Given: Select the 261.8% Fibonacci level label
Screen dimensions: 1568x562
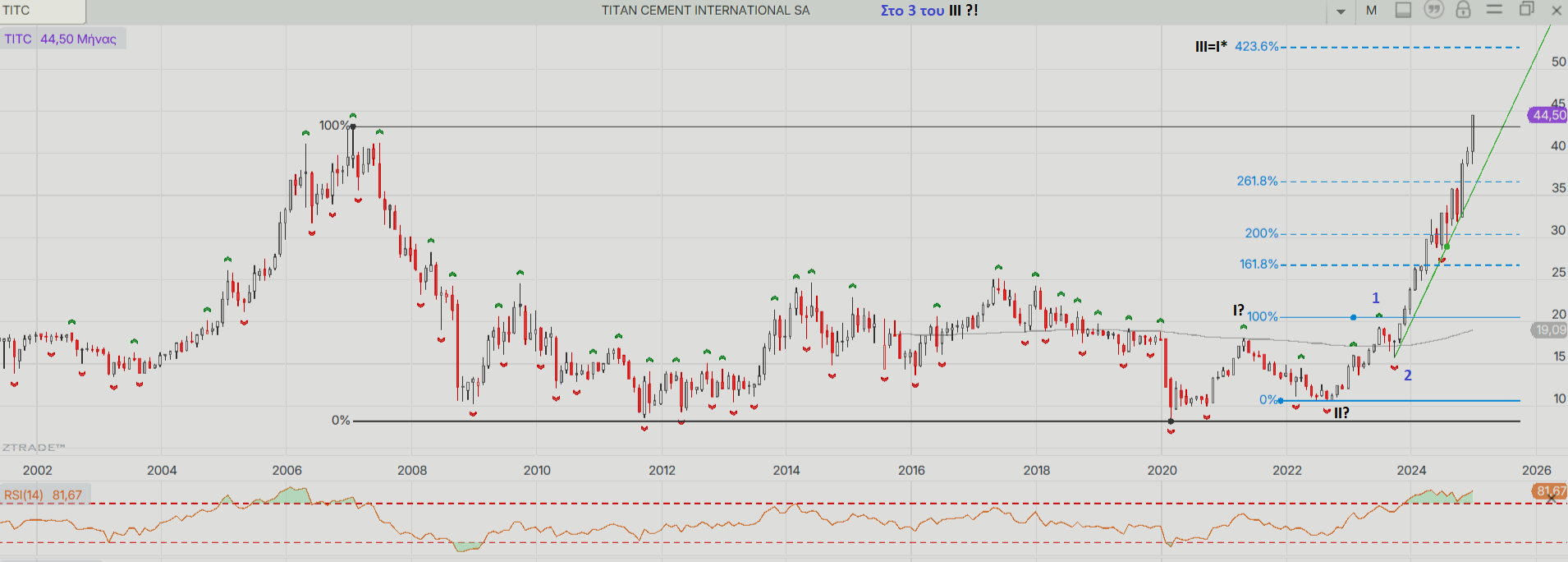Looking at the screenshot, I should point(1258,181).
